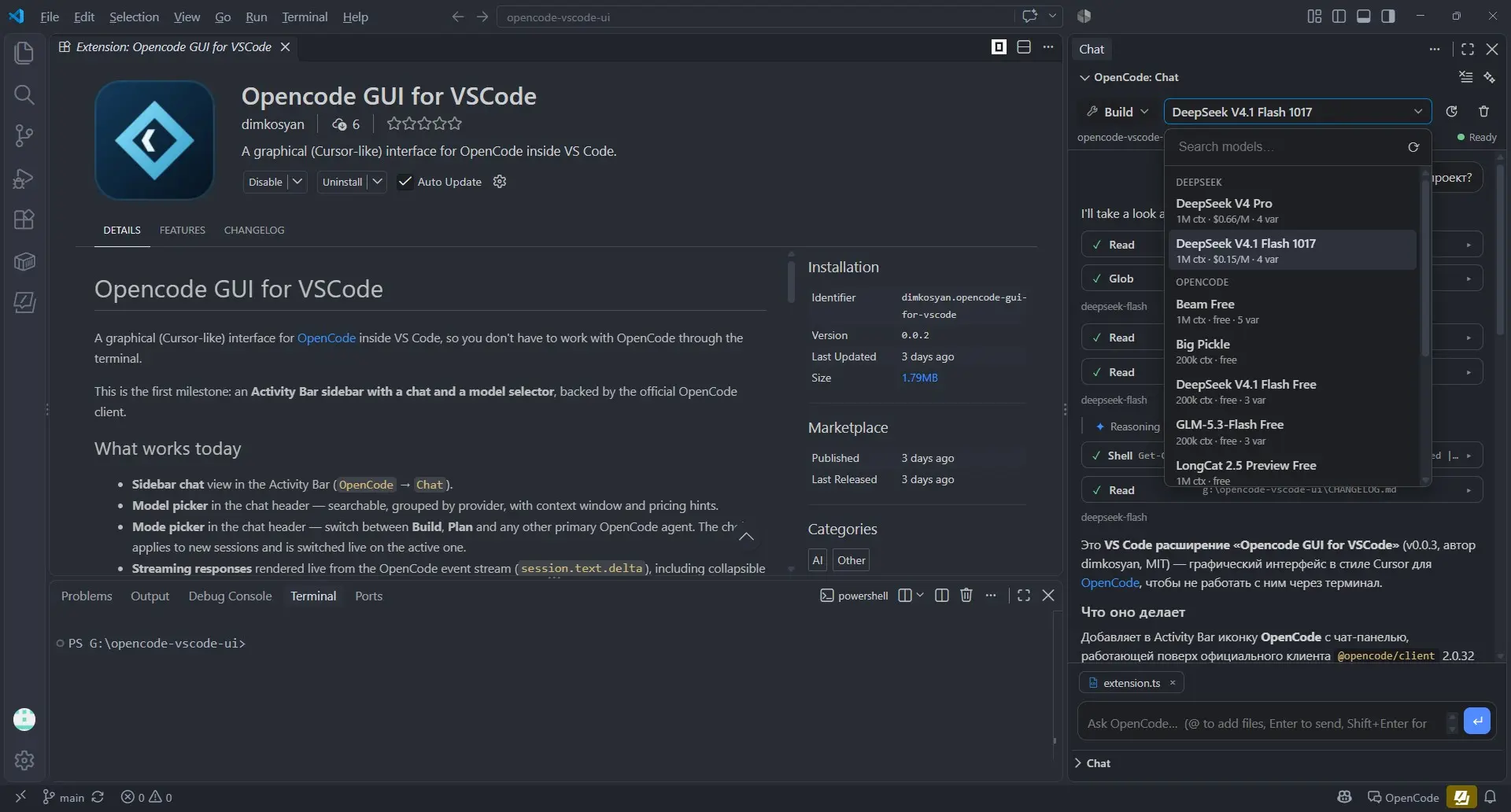The width and height of the screenshot is (1511, 812).
Task: Open the Run and Debug view
Action: 24,179
